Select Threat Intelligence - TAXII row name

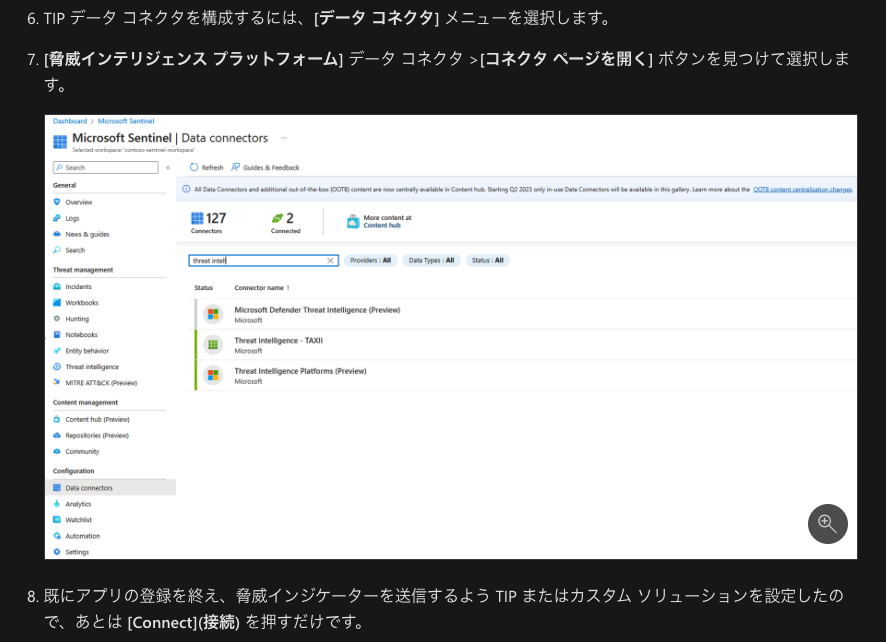[x=279, y=340]
